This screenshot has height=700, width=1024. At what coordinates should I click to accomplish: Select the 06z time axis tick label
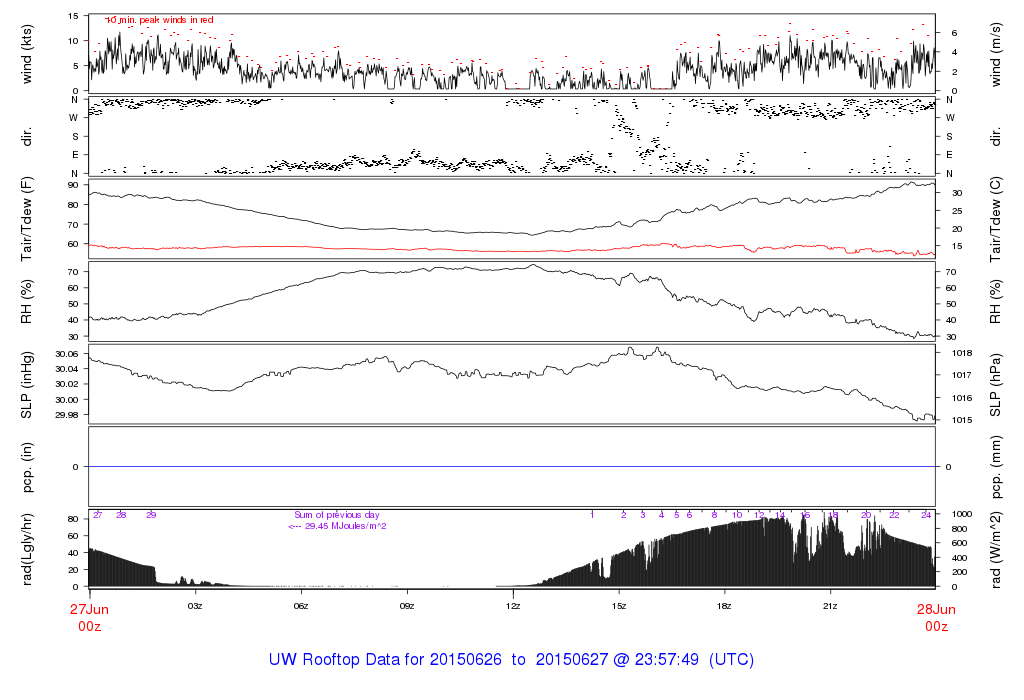(301, 606)
